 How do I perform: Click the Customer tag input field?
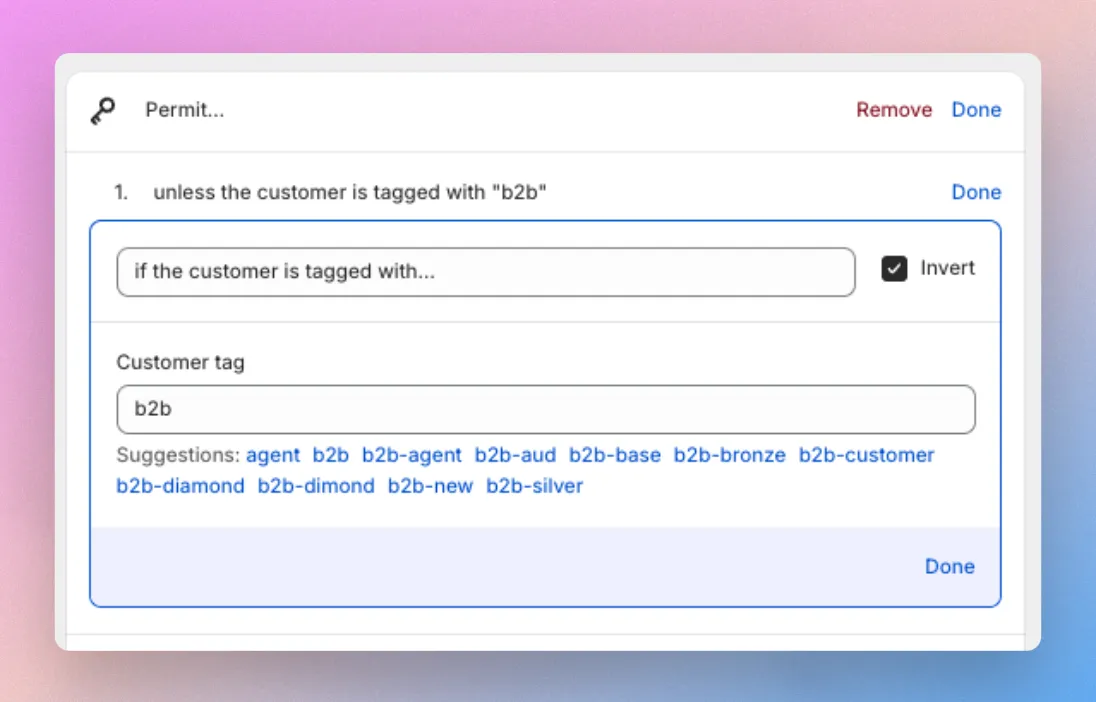546,409
